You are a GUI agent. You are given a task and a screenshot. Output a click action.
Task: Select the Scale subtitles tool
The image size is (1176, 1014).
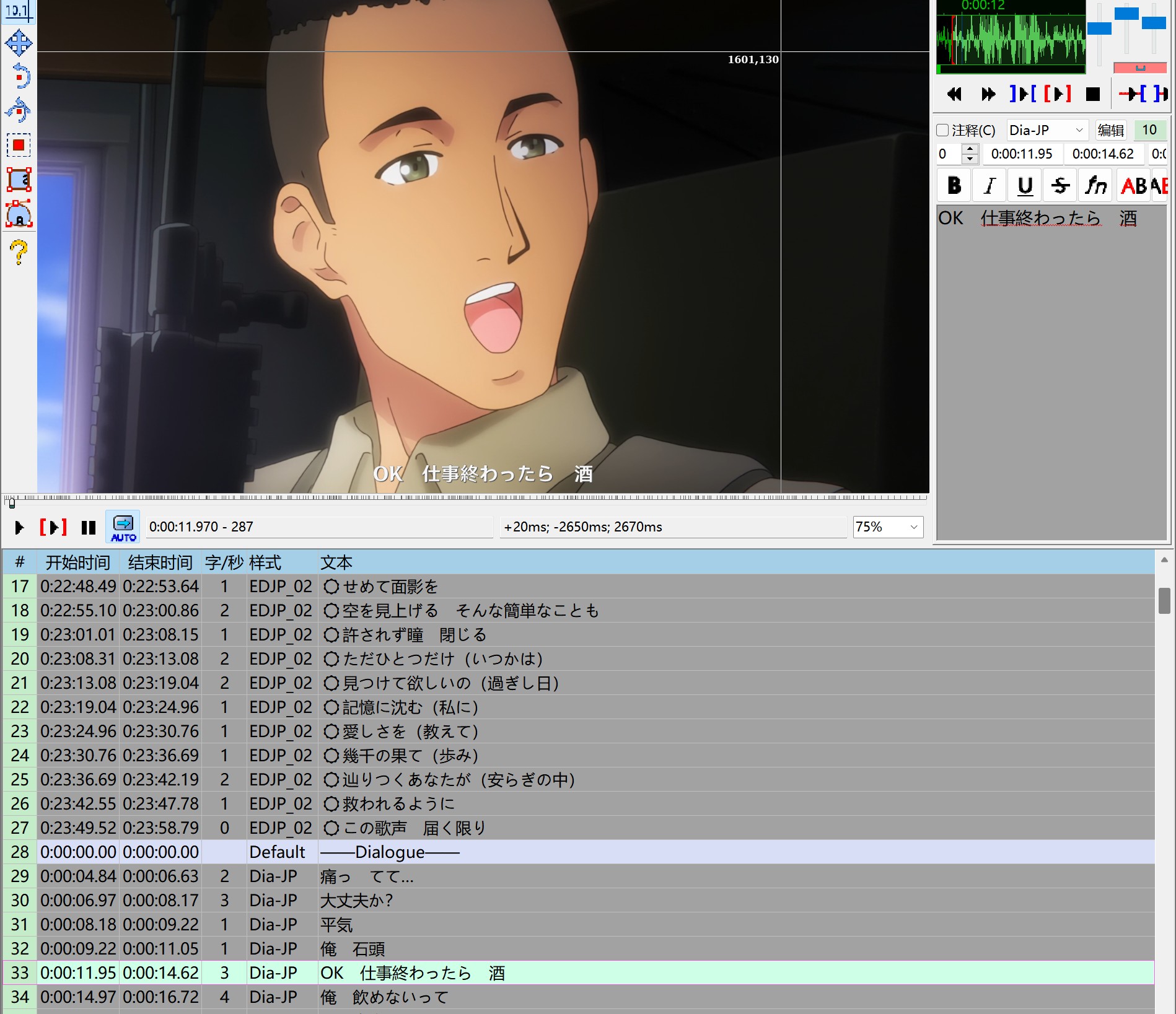coord(18,145)
